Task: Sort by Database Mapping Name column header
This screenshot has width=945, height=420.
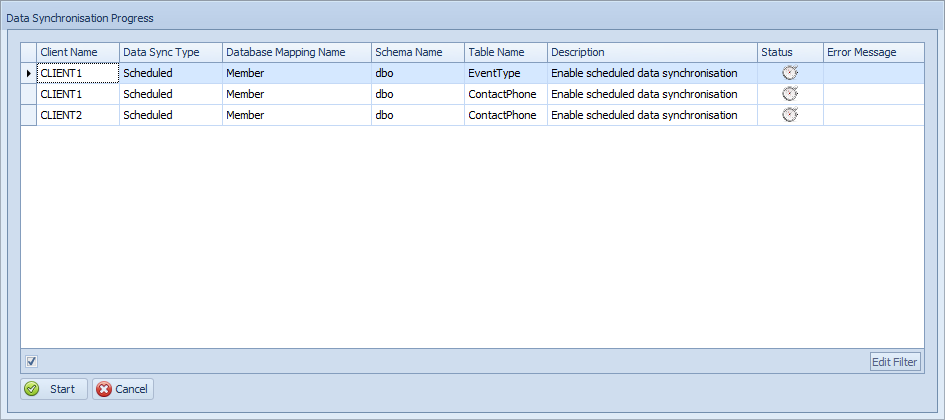Action: click(297, 52)
